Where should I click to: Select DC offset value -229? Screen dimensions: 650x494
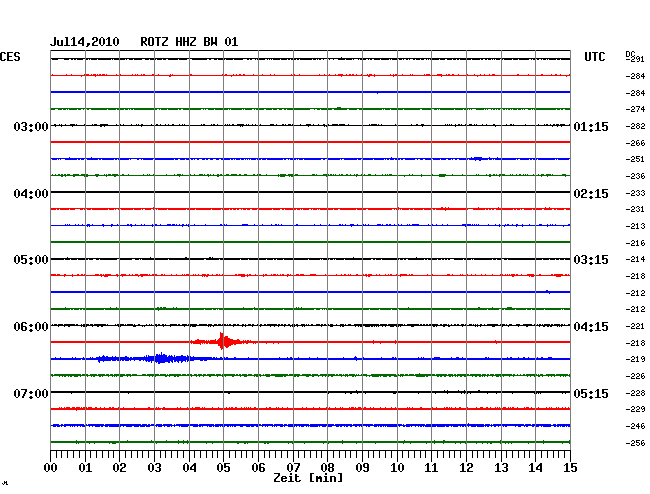coord(635,409)
